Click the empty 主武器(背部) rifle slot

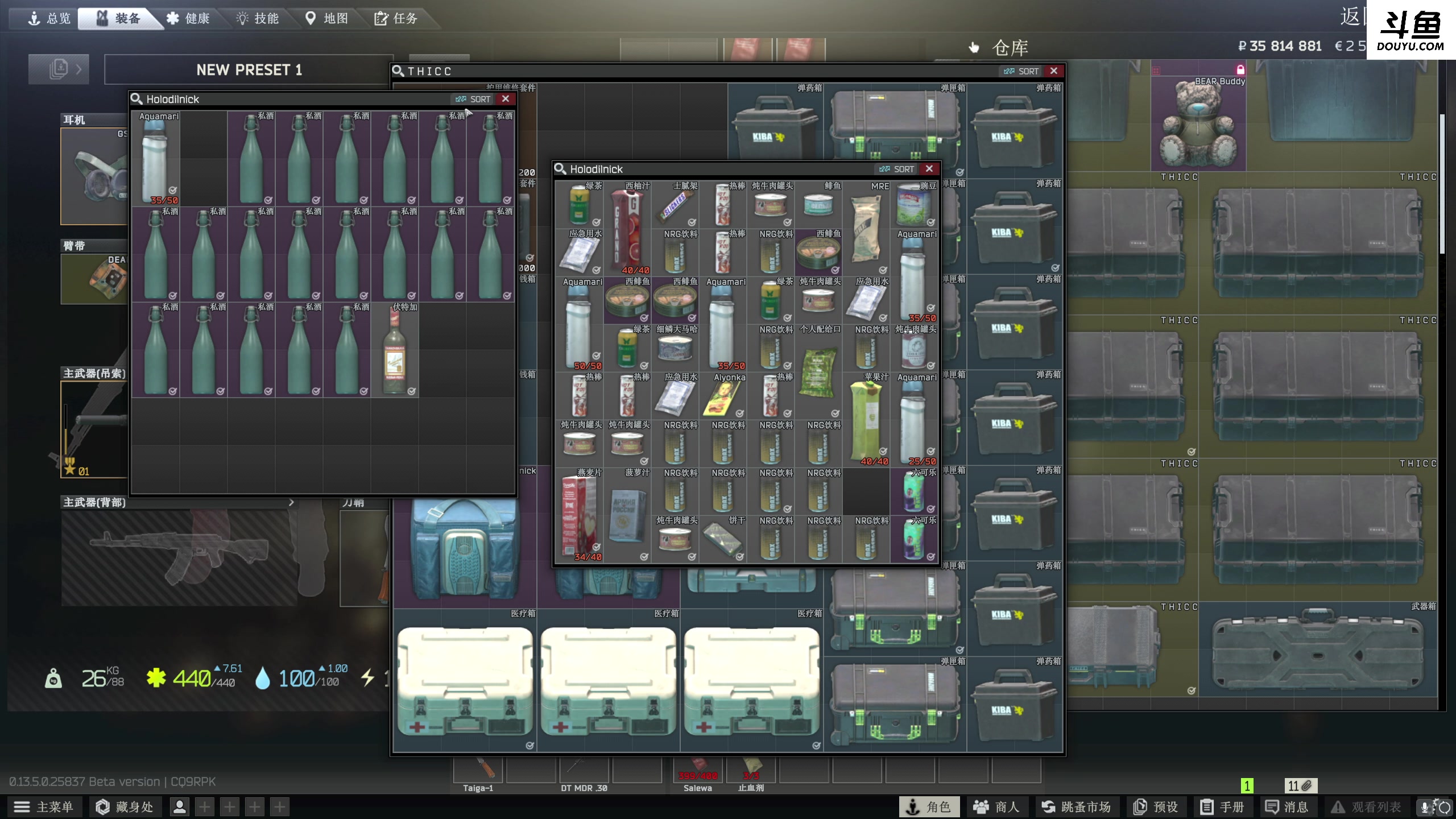[x=179, y=557]
